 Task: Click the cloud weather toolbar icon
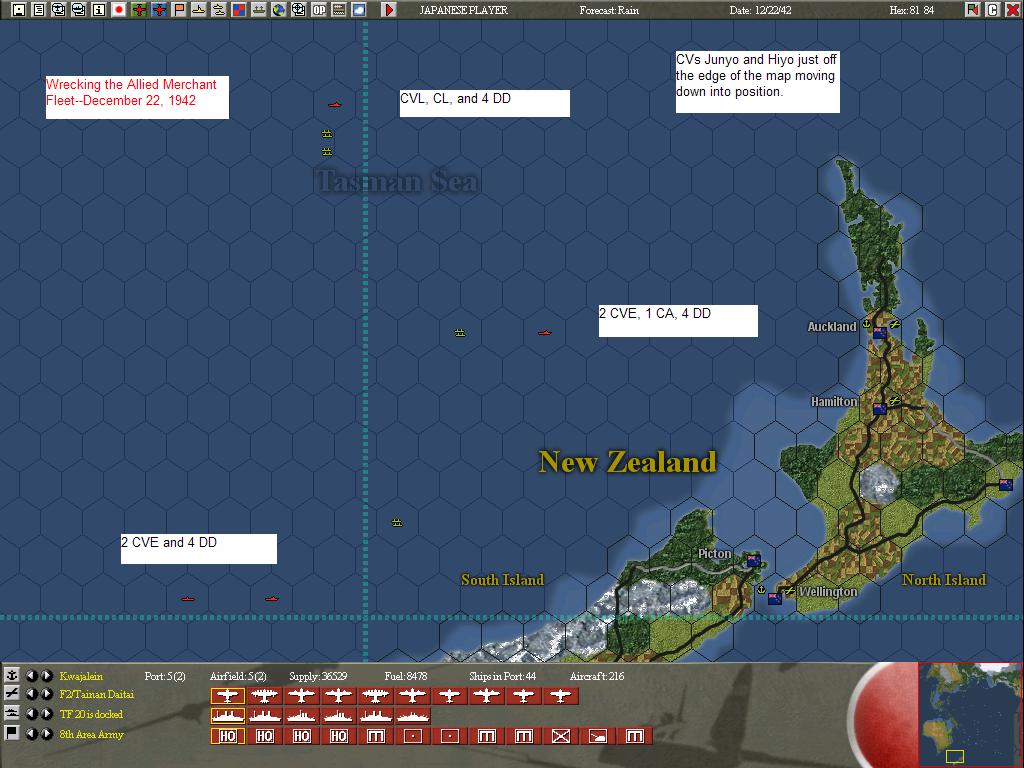pyautogui.click(x=359, y=10)
